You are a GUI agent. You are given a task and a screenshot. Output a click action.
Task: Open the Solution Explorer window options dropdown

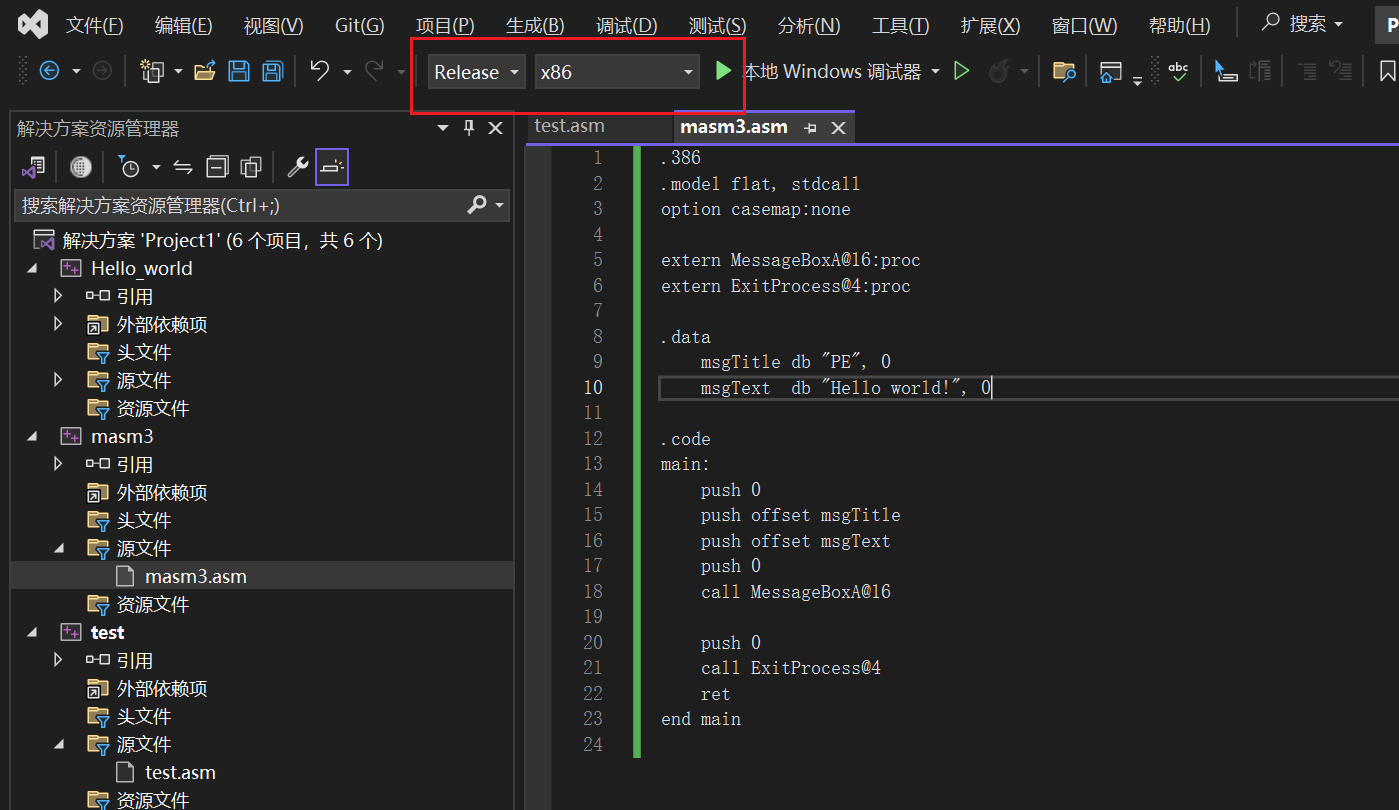tap(444, 128)
